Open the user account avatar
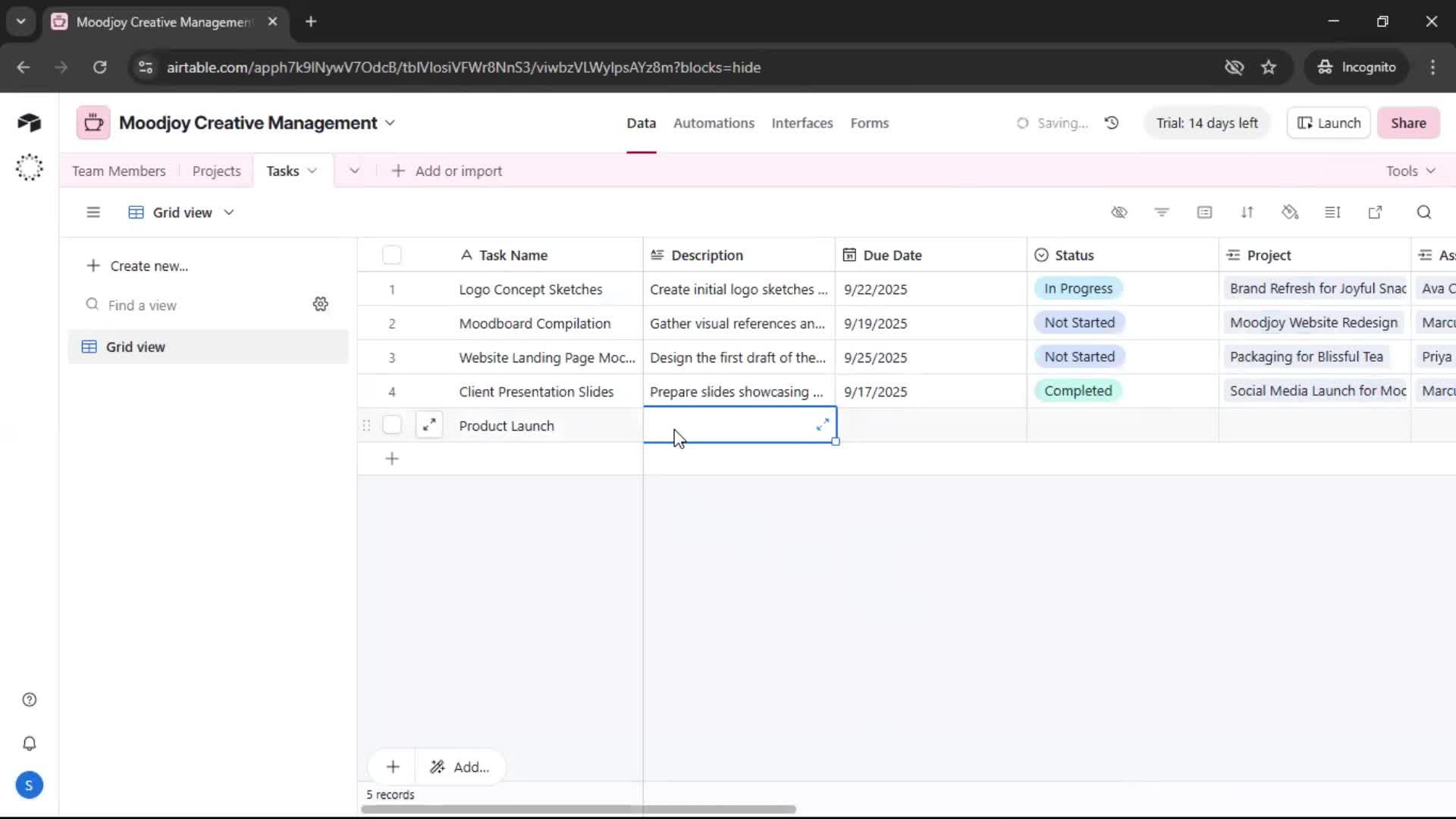Screen dimensions: 1456x819 click(29, 786)
